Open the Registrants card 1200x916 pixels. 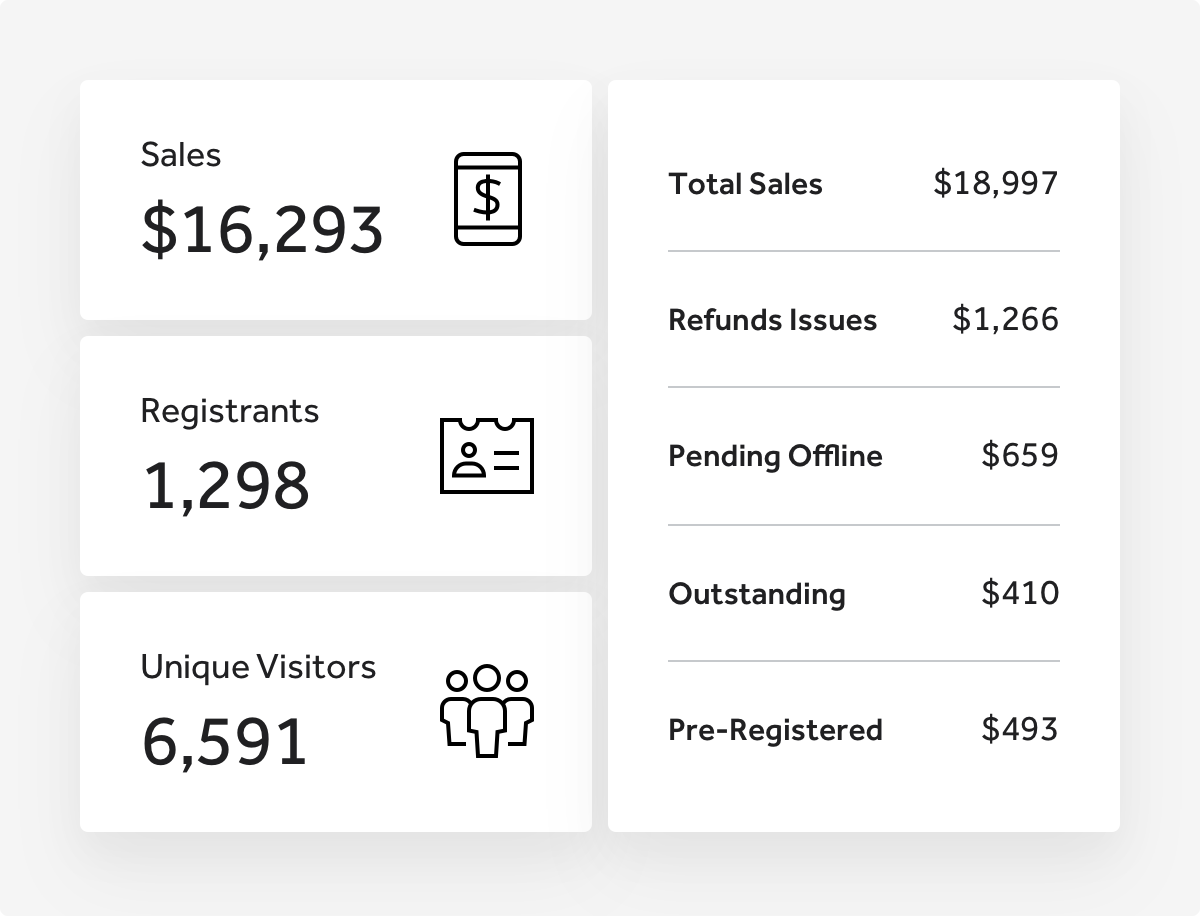335,456
